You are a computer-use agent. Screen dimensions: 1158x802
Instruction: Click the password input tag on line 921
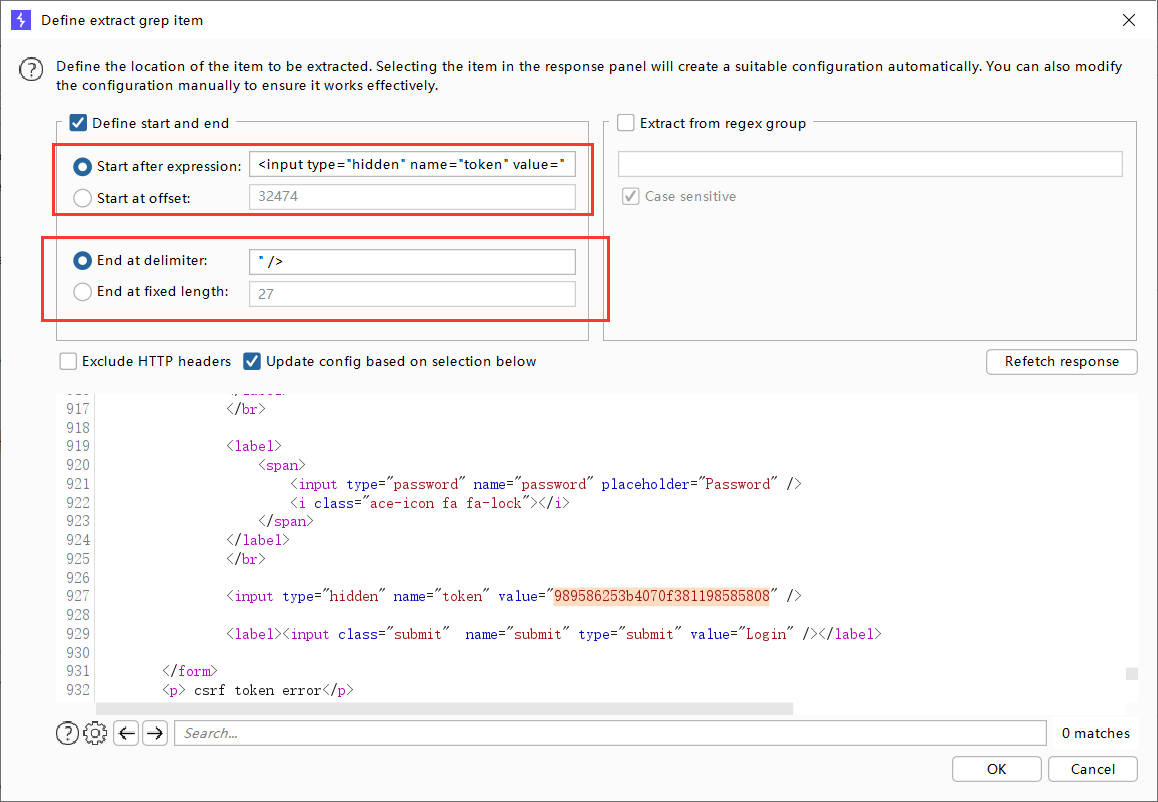tap(546, 484)
